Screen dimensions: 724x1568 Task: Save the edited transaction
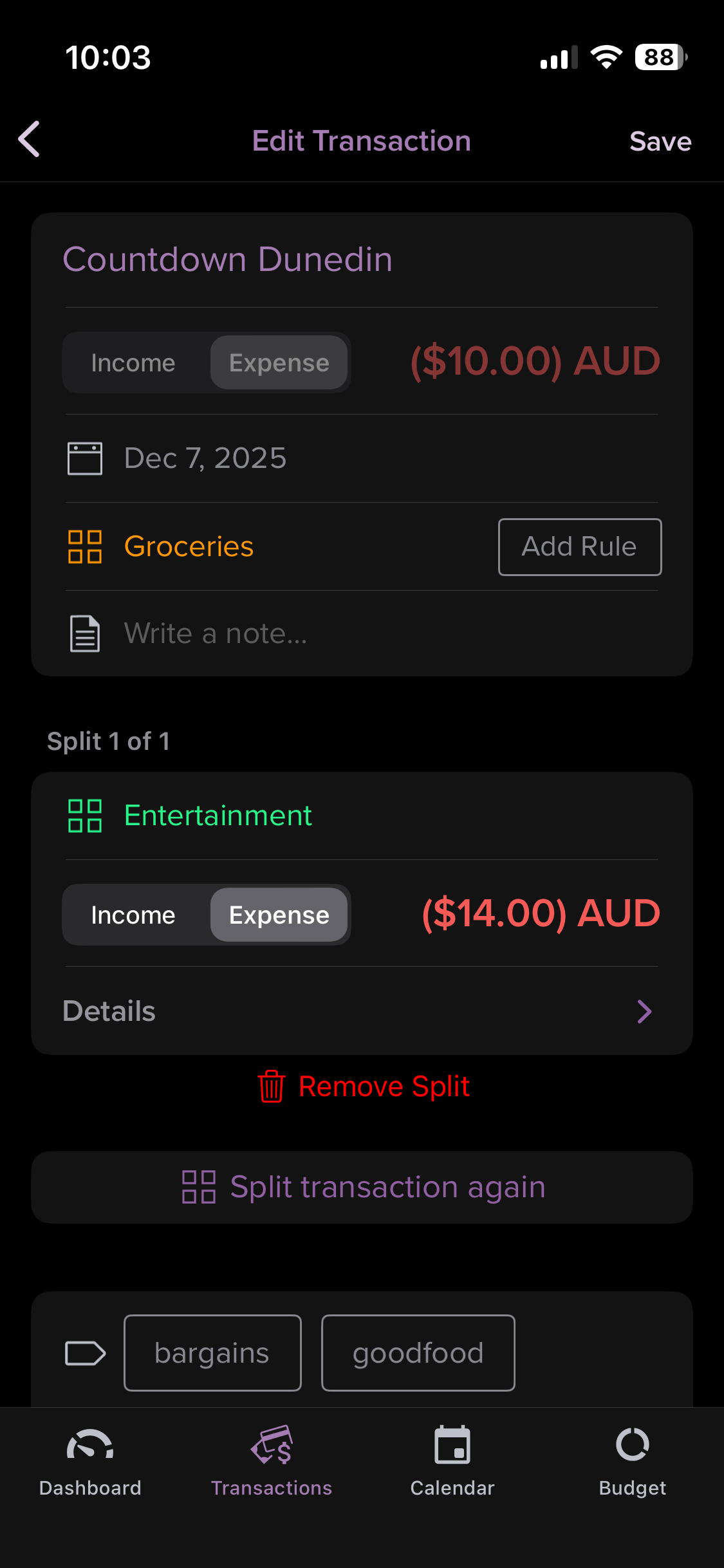(660, 142)
